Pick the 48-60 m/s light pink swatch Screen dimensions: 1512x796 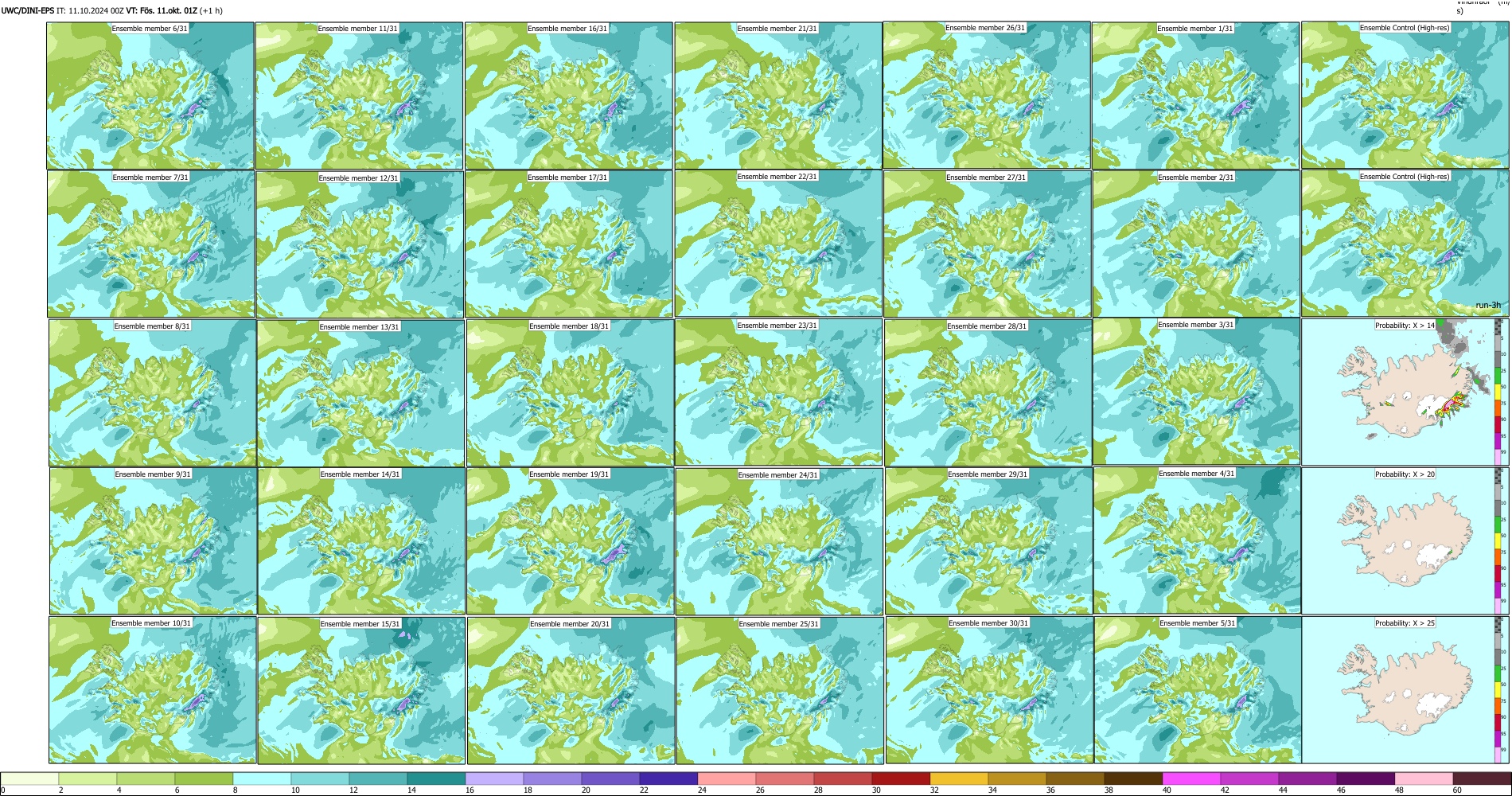tap(1424, 778)
